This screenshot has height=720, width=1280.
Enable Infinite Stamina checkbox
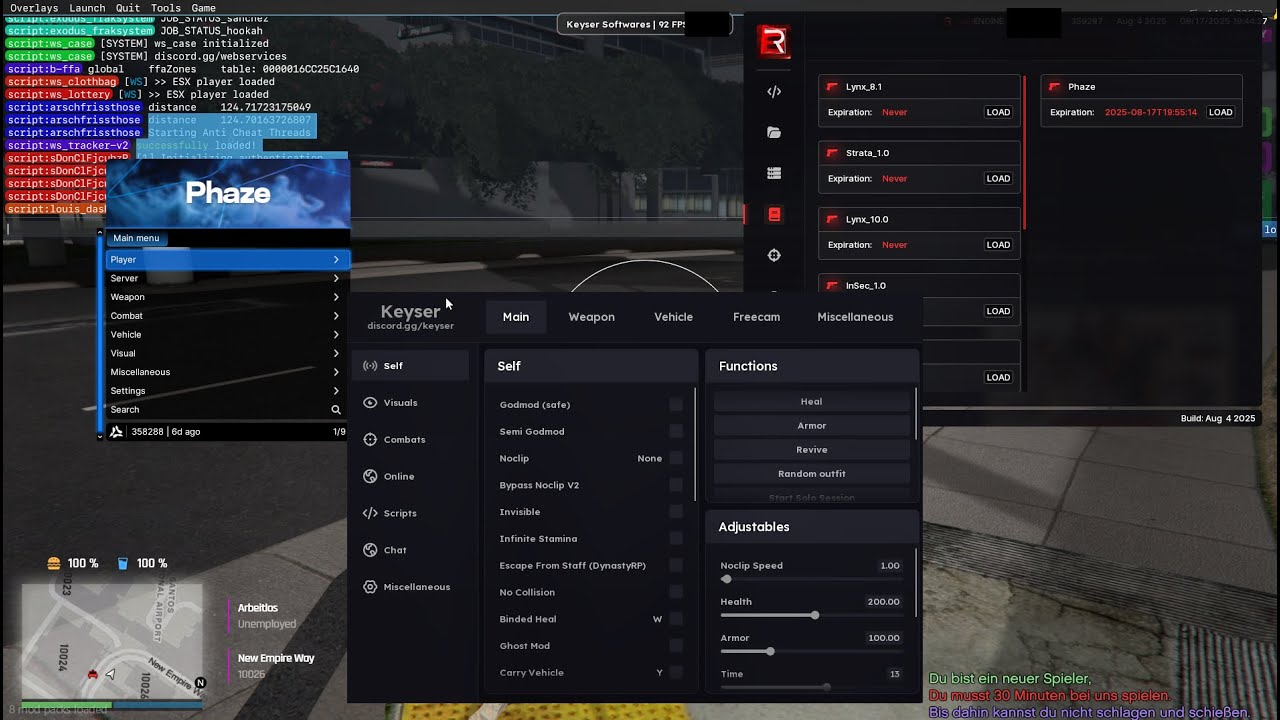pos(676,539)
